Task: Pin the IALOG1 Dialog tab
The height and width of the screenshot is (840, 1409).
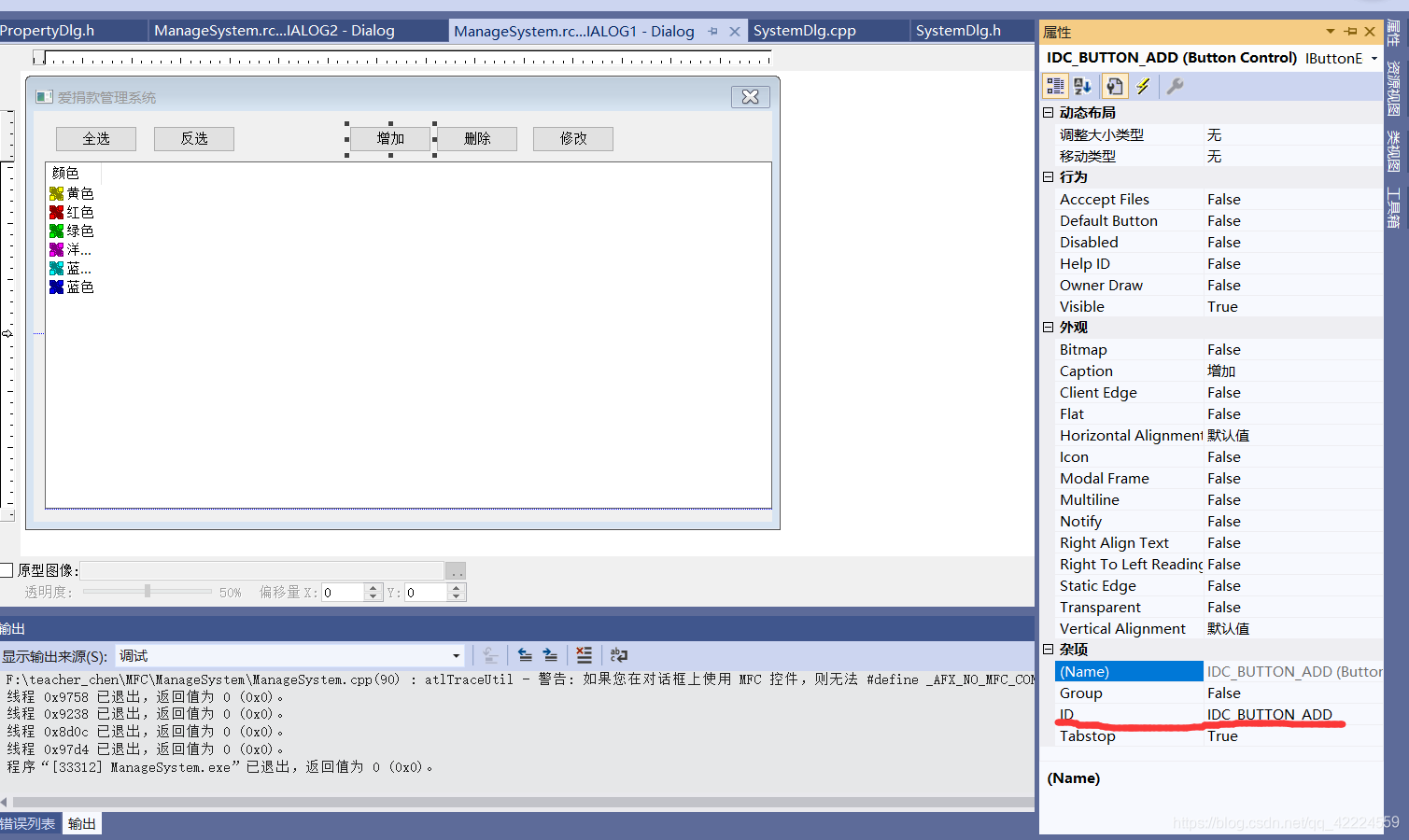Action: [x=713, y=31]
